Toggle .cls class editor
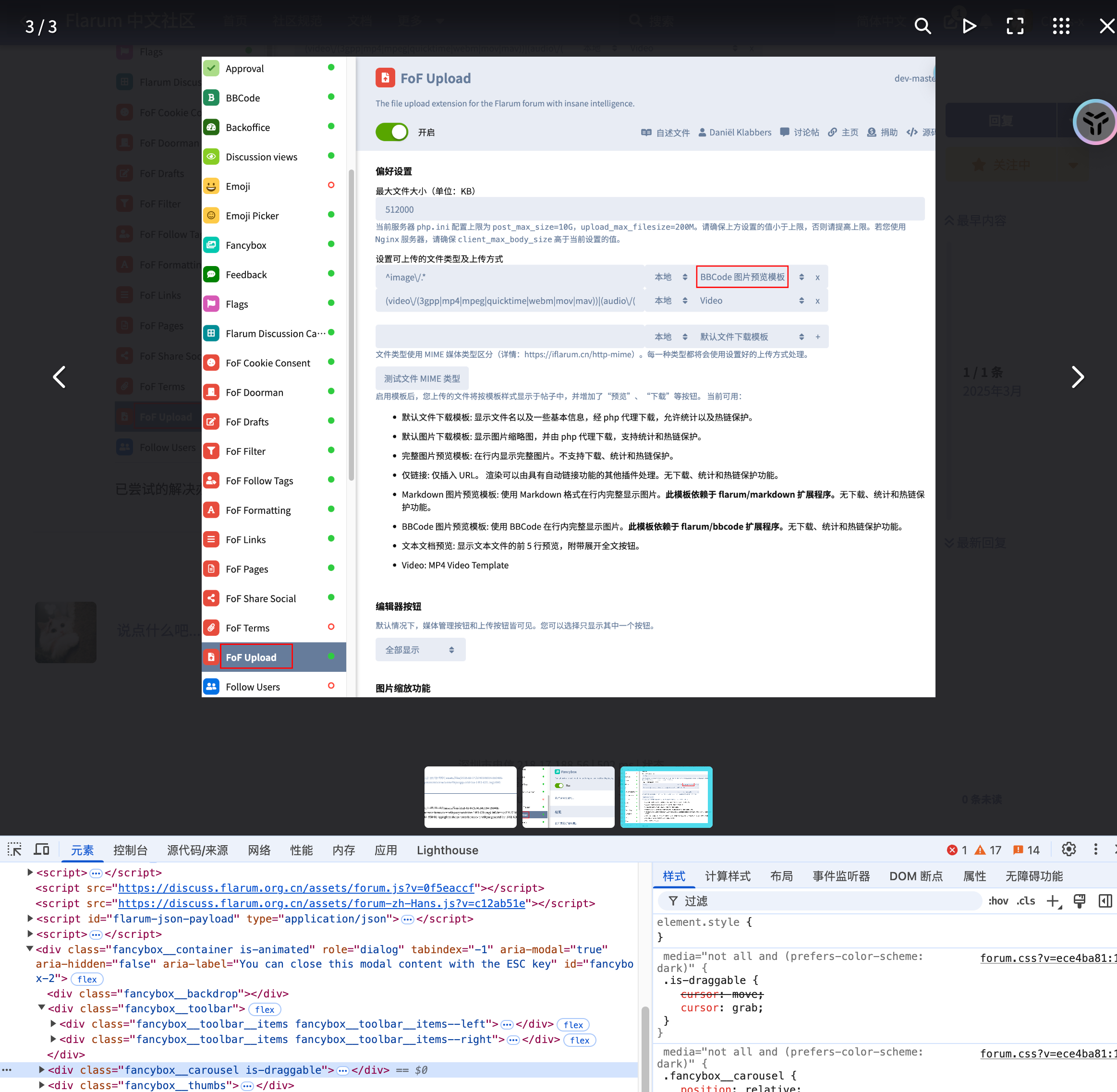This screenshot has width=1117, height=1092. 1025,901
